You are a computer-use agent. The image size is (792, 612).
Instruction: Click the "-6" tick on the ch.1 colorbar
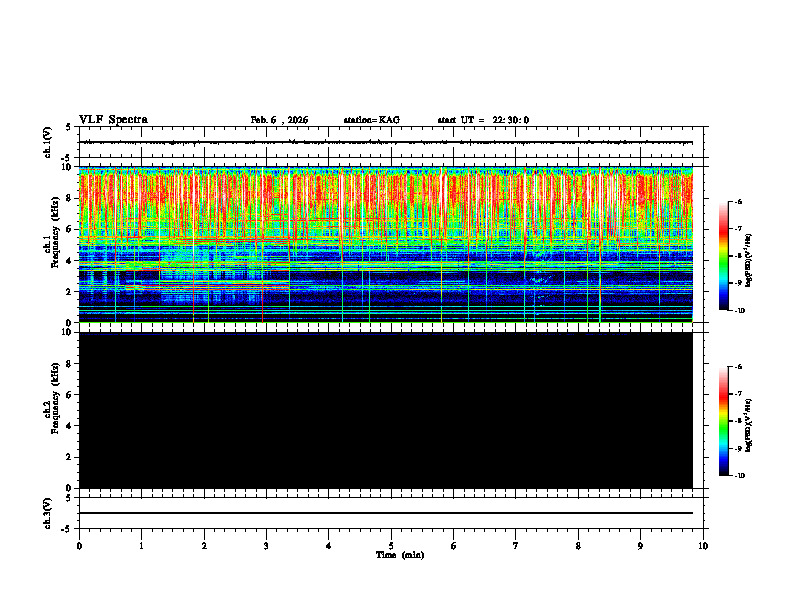tap(739, 201)
